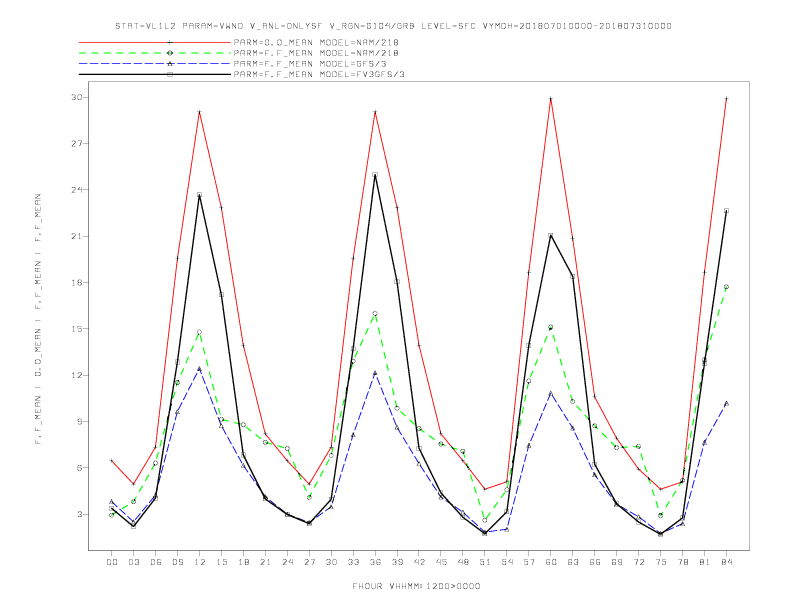Click x-axis tick label 48
This screenshot has height=612, width=792.
pos(463,562)
